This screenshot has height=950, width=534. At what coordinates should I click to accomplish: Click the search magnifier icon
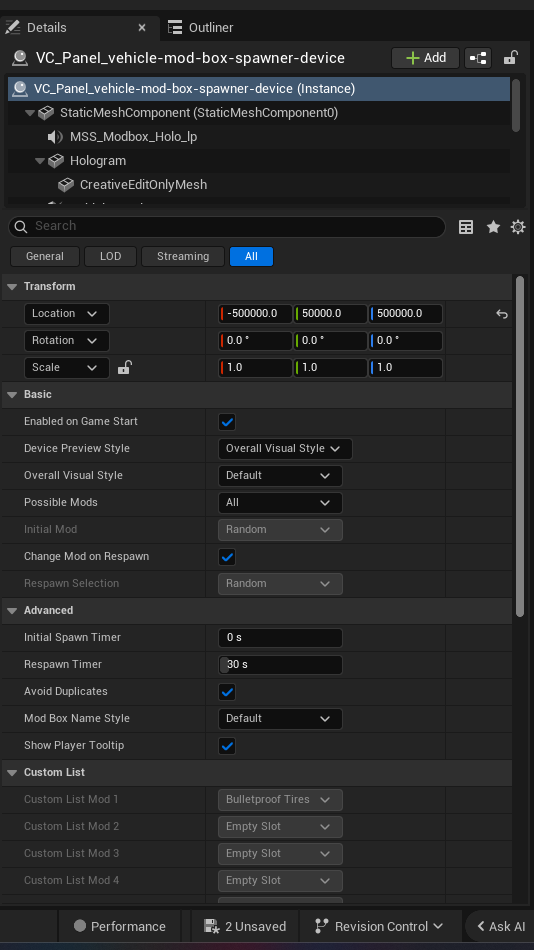coord(21,227)
